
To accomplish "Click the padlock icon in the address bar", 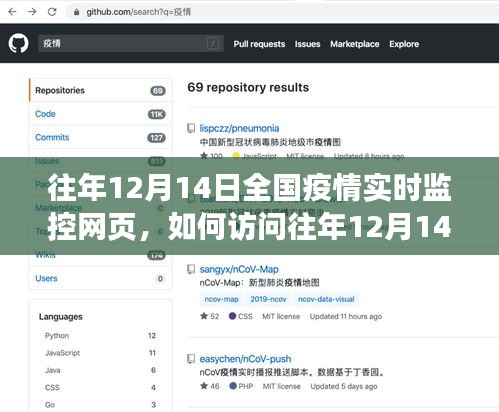I will [x=76, y=12].
